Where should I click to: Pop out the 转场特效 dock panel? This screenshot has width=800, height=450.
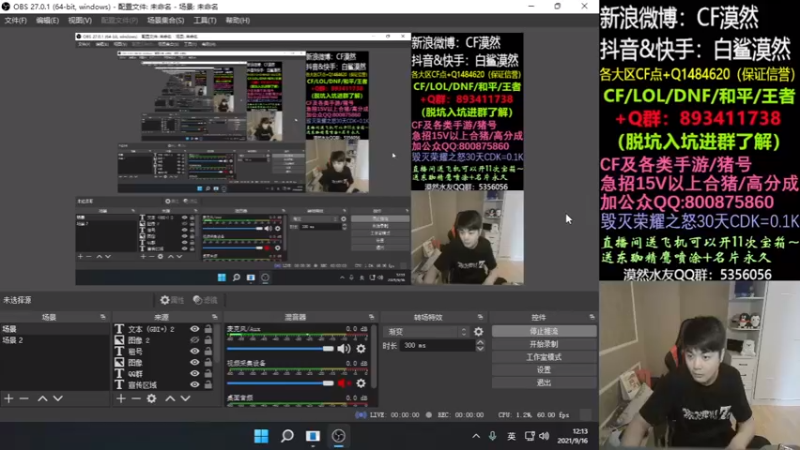[x=480, y=317]
